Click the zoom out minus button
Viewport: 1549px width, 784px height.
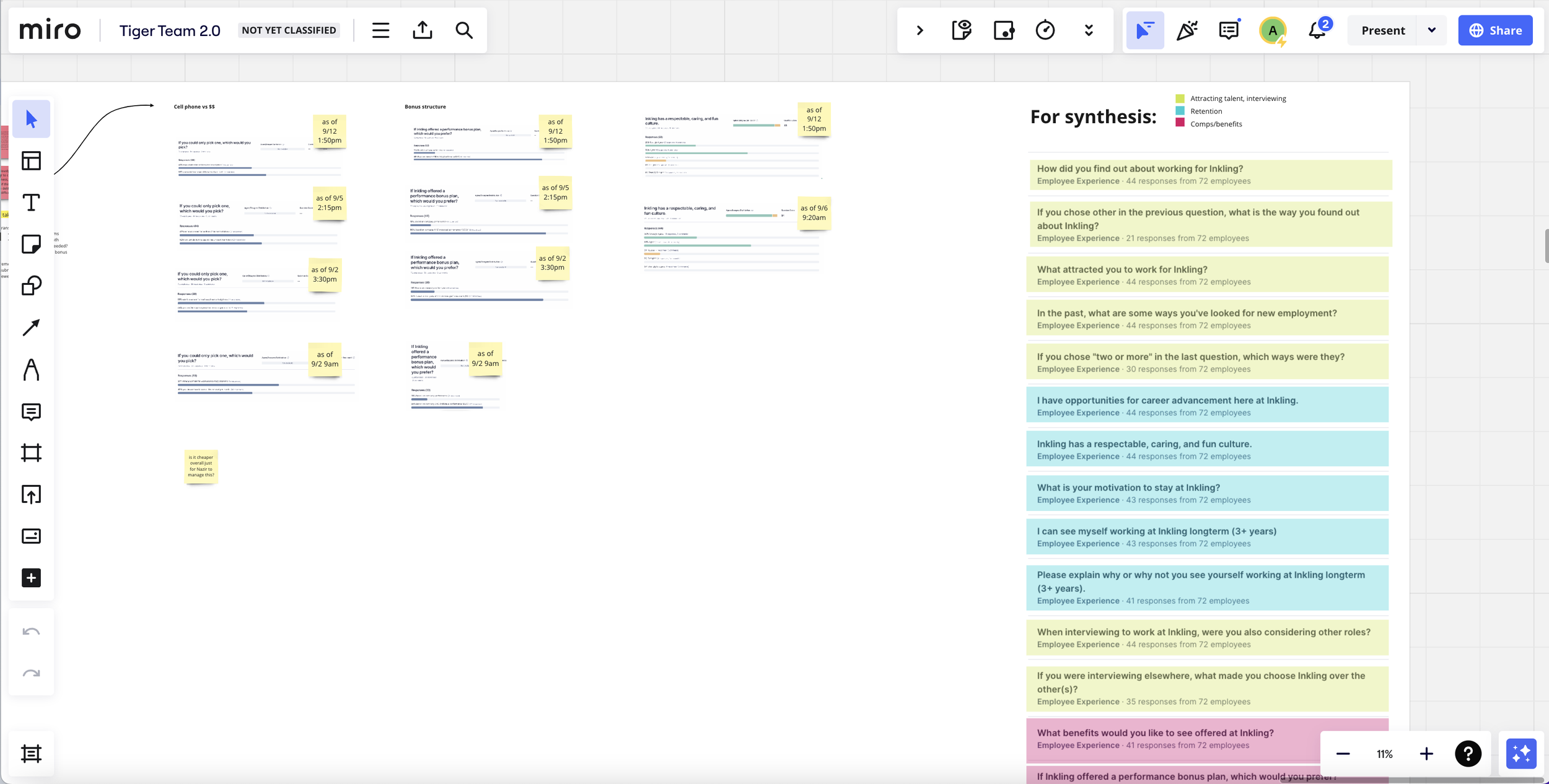coord(1343,754)
